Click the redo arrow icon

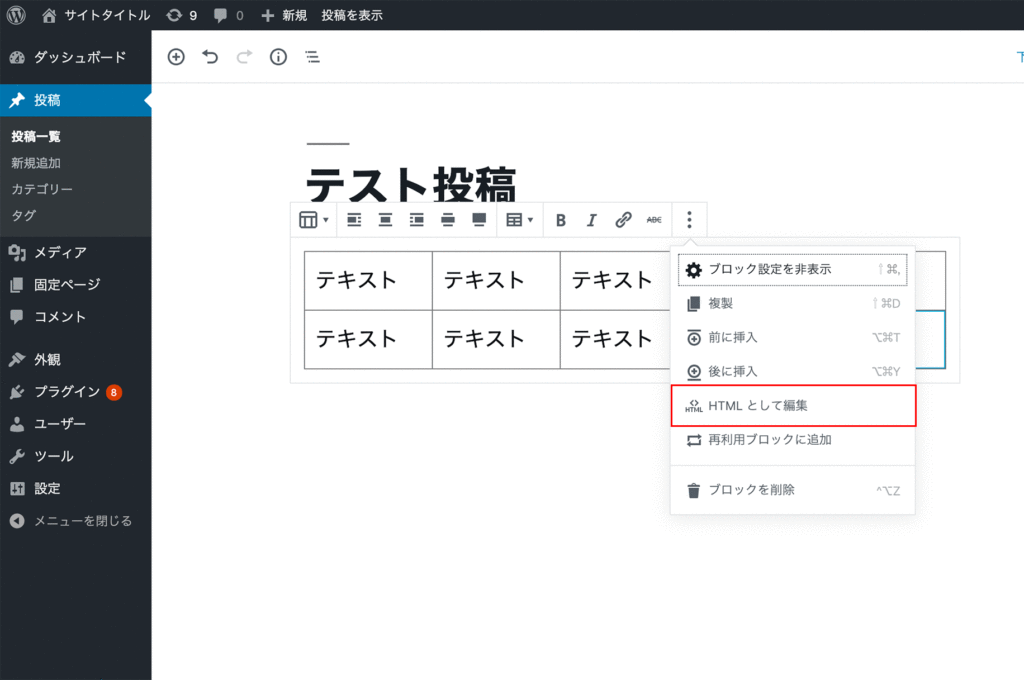244,57
